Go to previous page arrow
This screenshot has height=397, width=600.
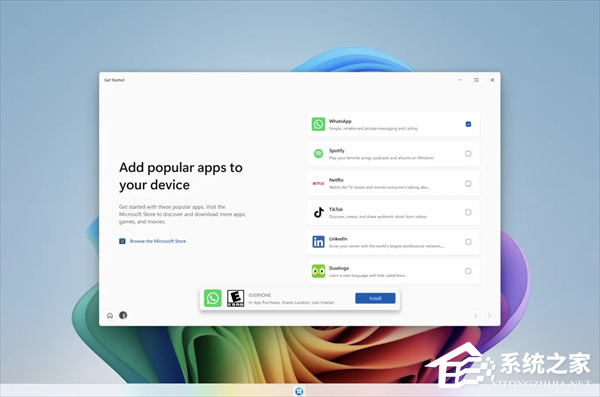(x=476, y=315)
